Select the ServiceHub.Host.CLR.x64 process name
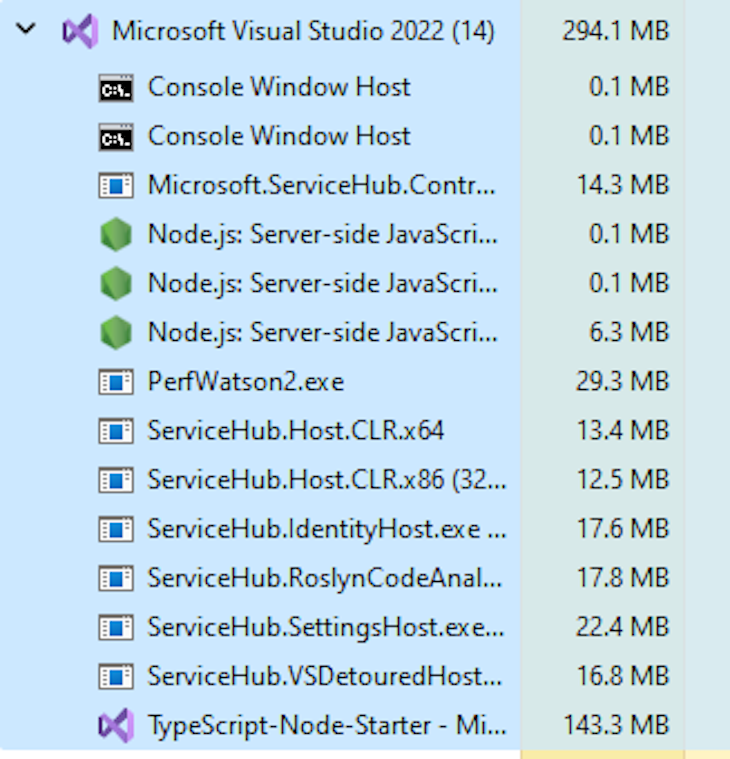The height and width of the screenshot is (759, 730). click(x=296, y=431)
